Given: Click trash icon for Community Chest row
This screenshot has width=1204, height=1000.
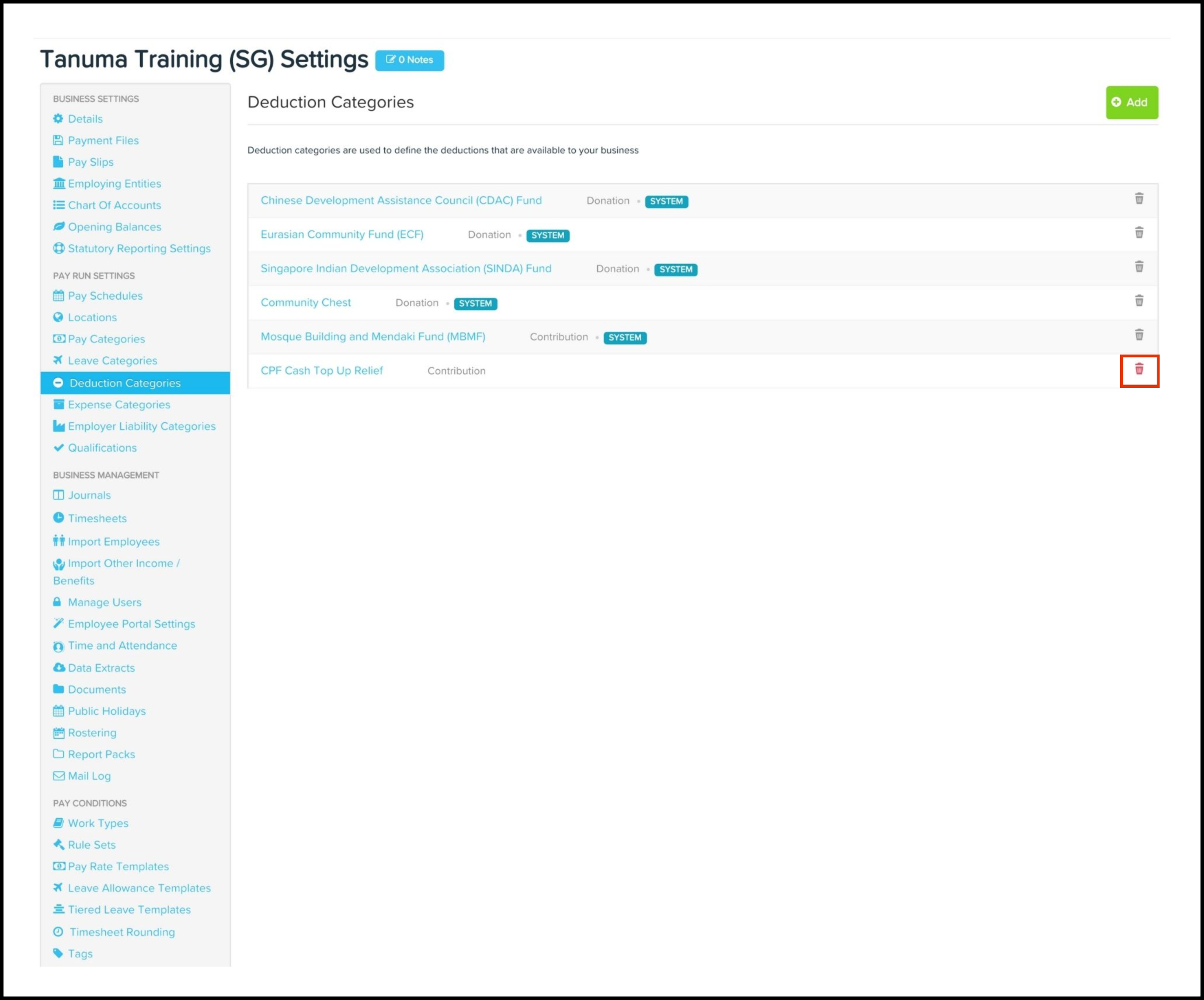Looking at the screenshot, I should tap(1139, 301).
